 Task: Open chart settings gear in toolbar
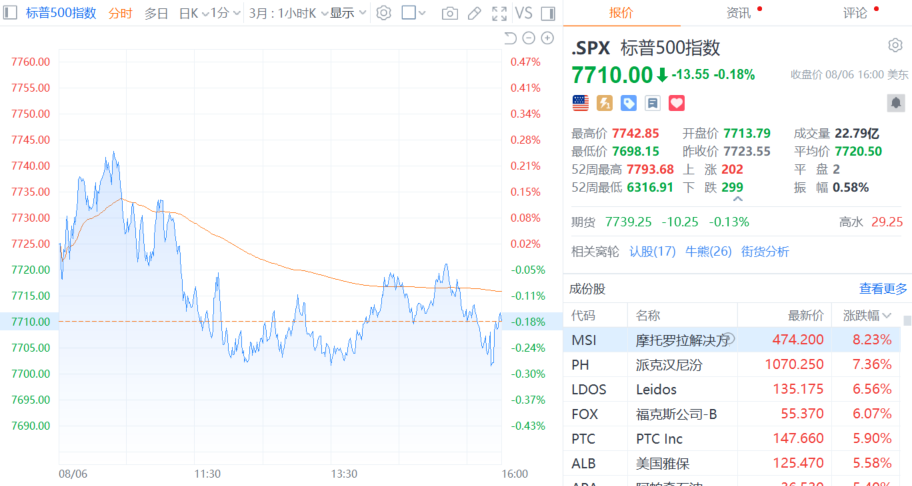pos(383,13)
